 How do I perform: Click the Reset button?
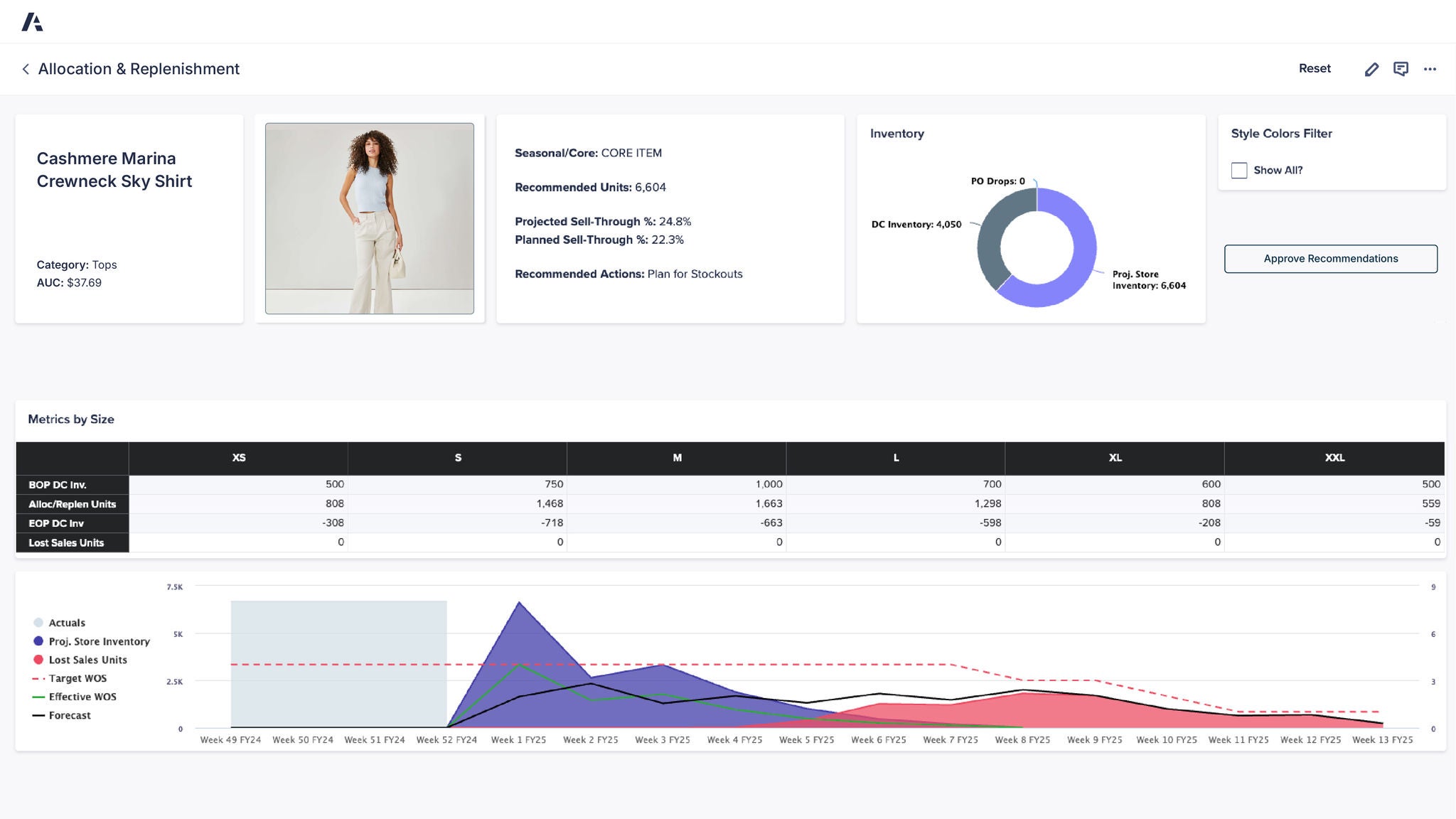[x=1315, y=68]
